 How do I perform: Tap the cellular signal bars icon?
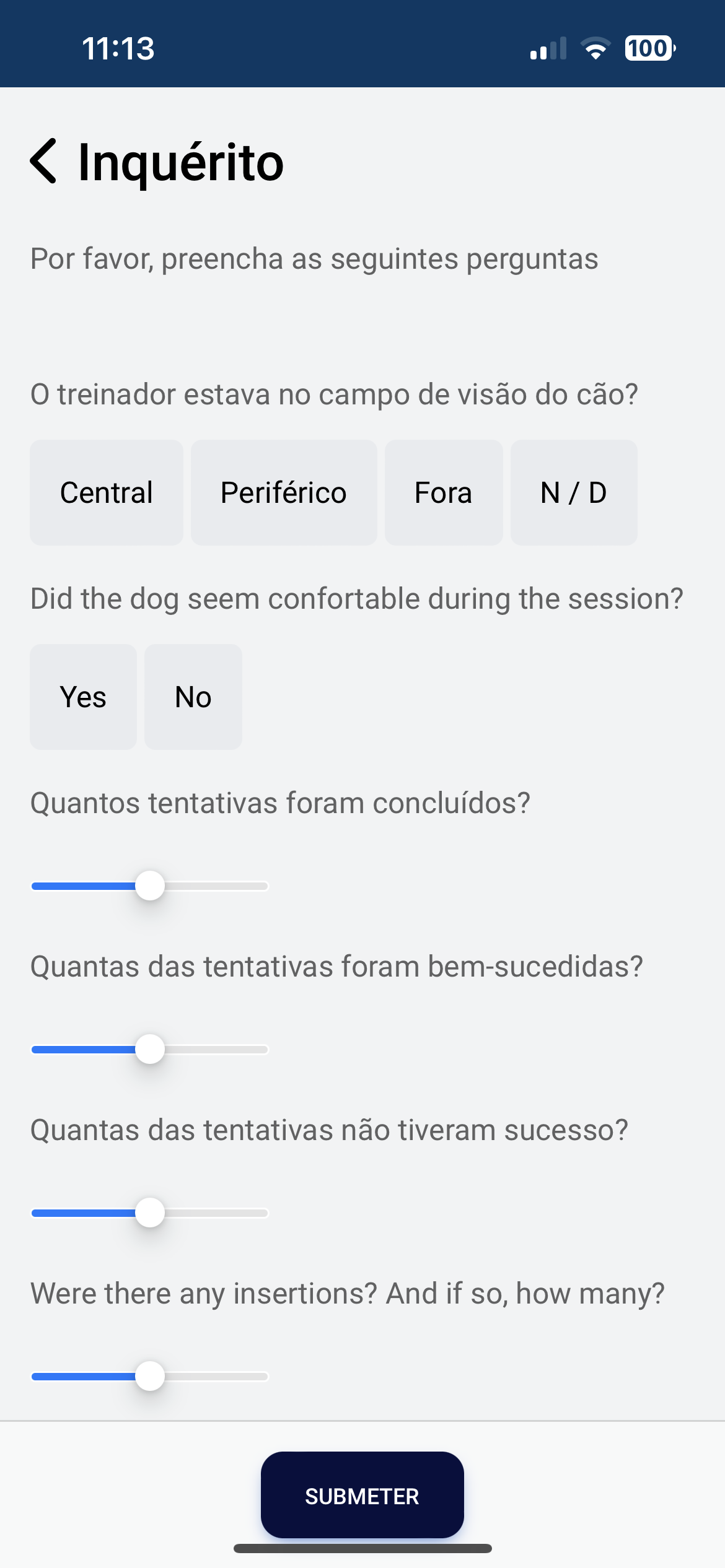click(x=548, y=48)
